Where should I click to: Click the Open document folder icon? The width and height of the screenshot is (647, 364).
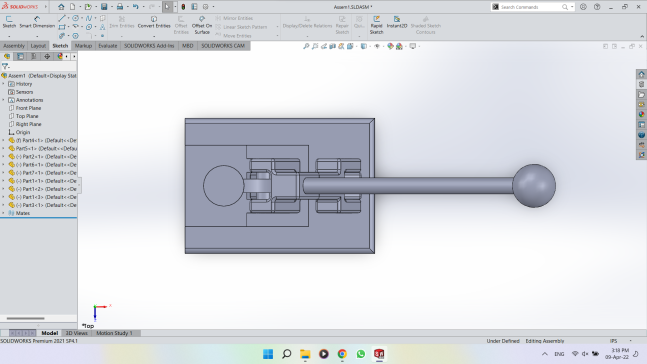pyautogui.click(x=88, y=7)
